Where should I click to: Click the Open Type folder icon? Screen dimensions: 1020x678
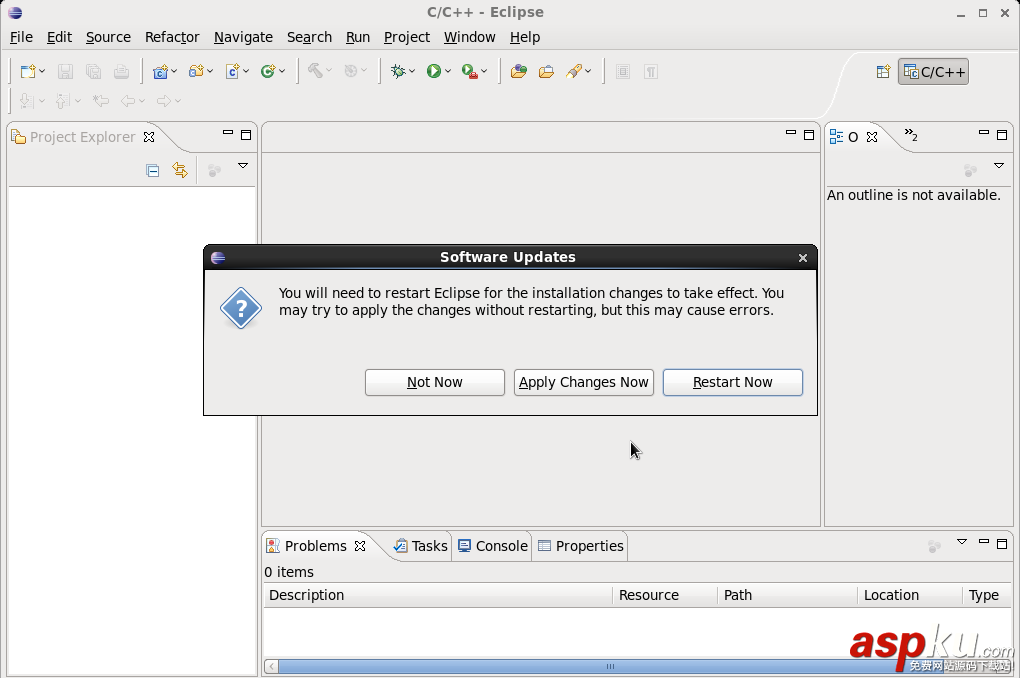546,72
